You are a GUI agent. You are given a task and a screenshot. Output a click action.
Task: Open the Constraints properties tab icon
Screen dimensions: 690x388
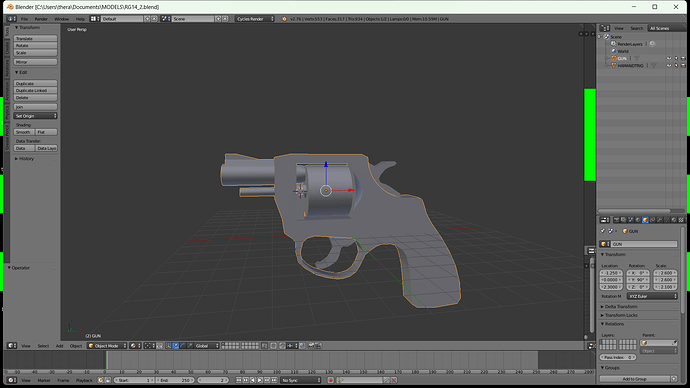[652, 220]
